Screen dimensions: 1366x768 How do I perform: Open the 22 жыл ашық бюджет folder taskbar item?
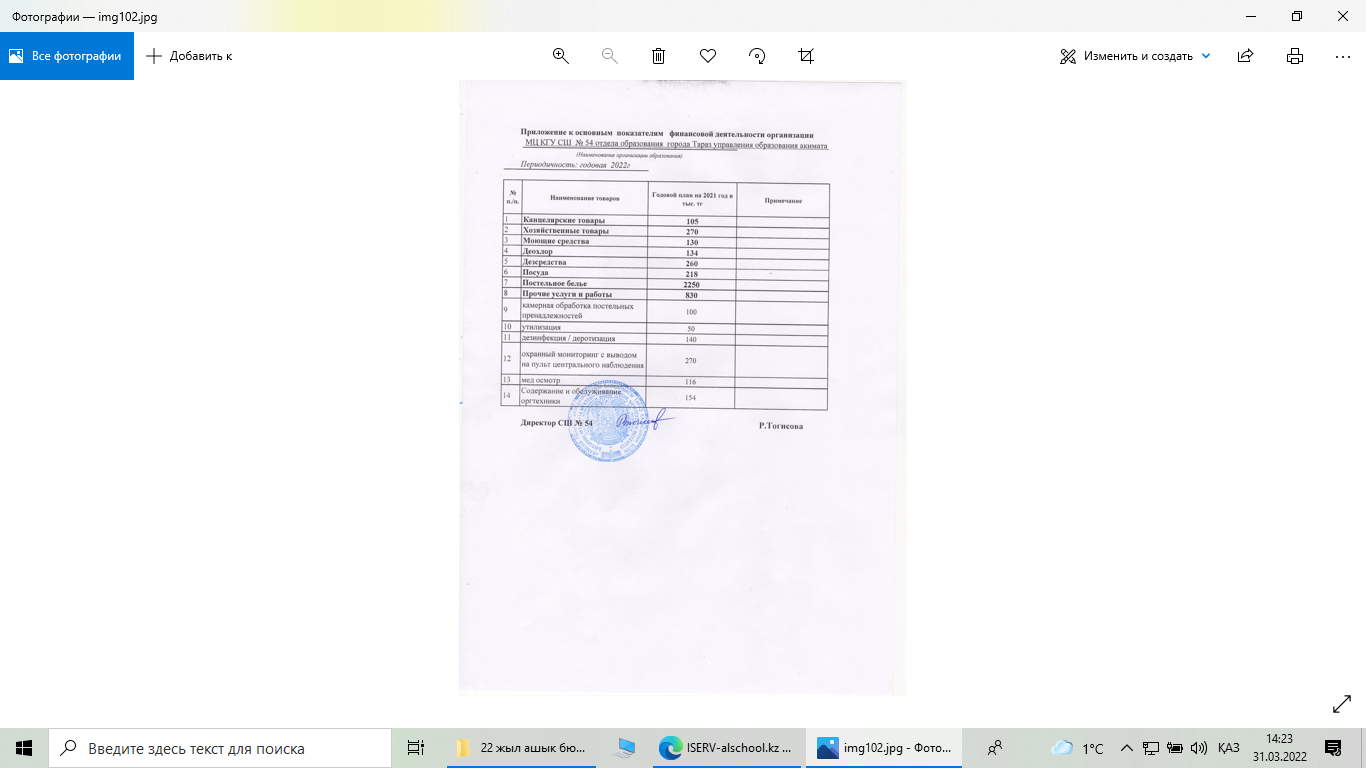(x=522, y=748)
